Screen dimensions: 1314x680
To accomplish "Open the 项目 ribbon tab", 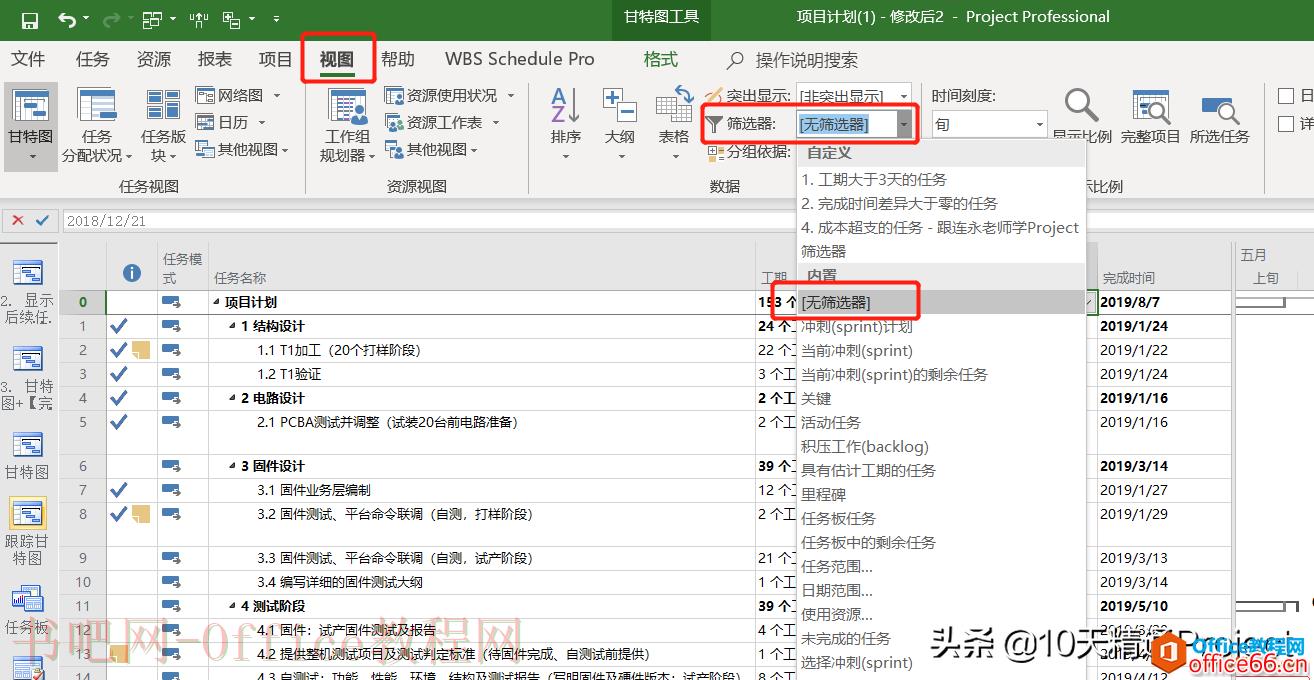I will pos(275,59).
